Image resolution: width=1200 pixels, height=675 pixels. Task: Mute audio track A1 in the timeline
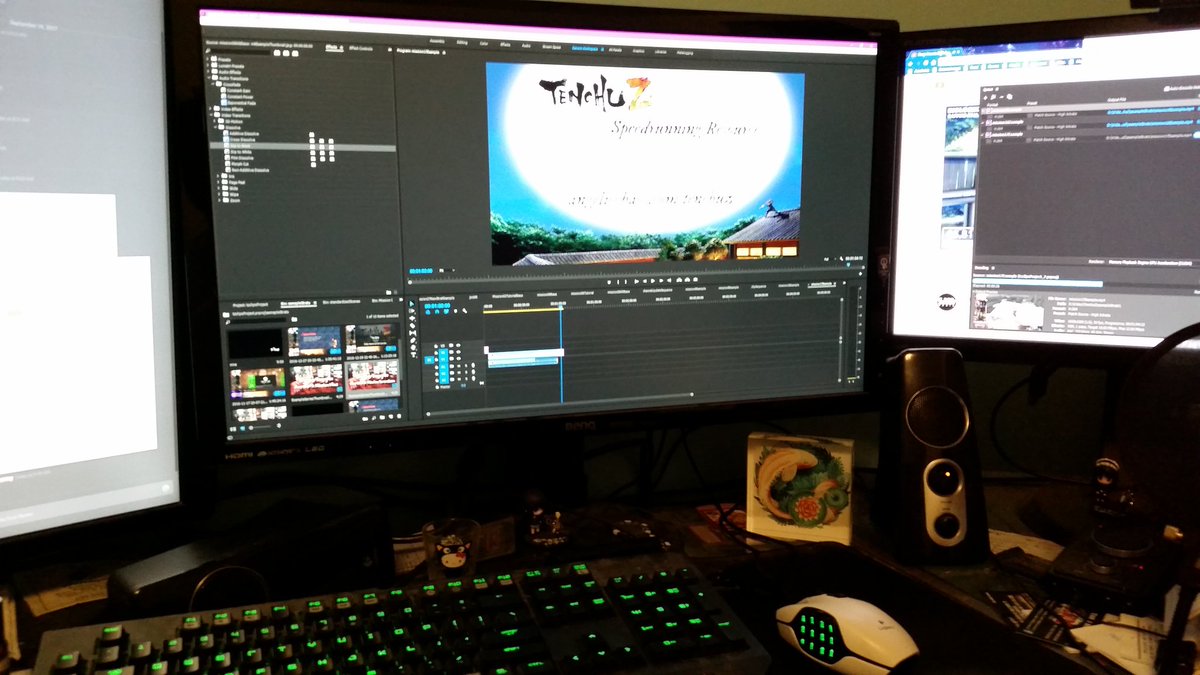pos(459,366)
